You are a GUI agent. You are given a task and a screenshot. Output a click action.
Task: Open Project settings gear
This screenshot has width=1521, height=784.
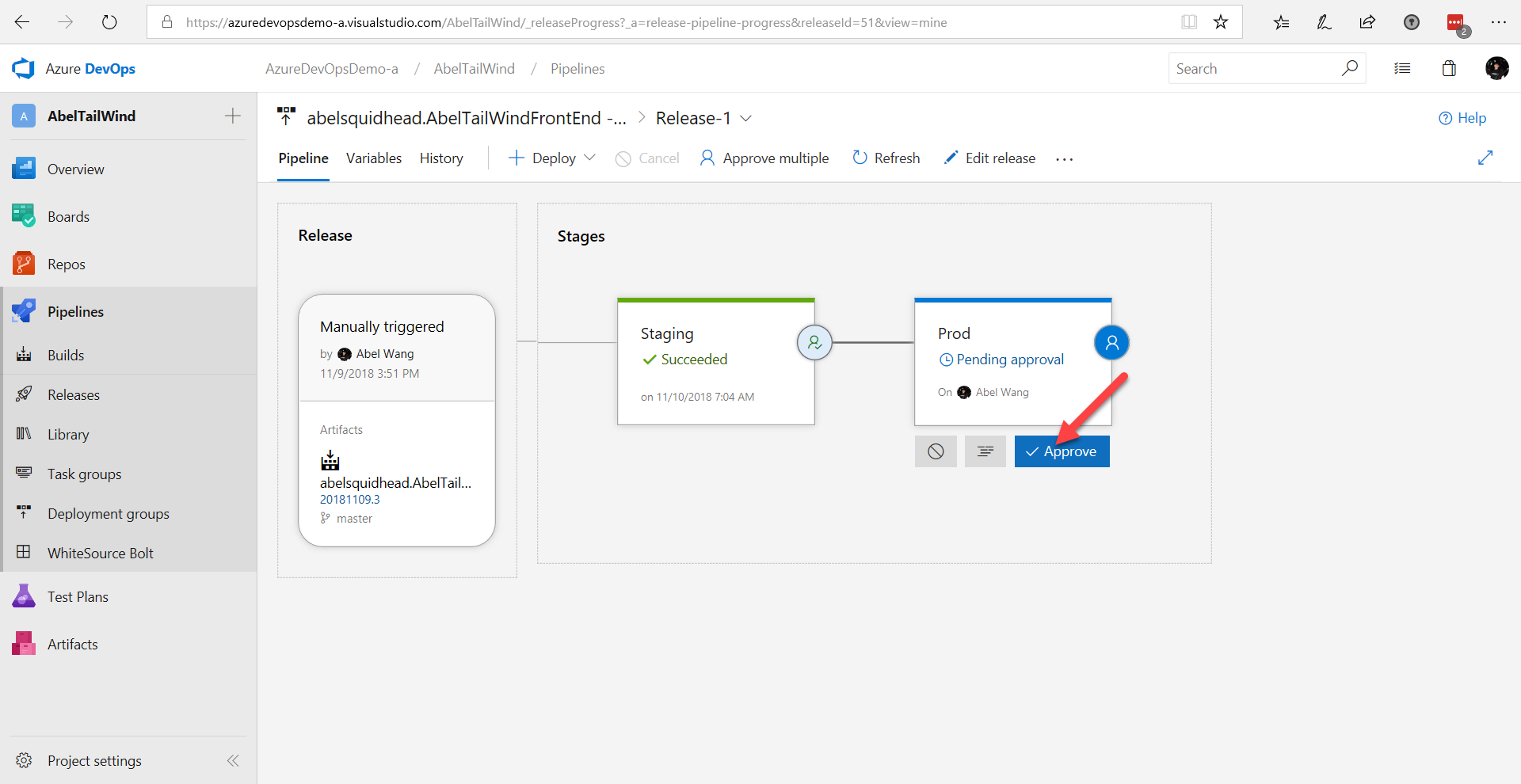tap(24, 760)
